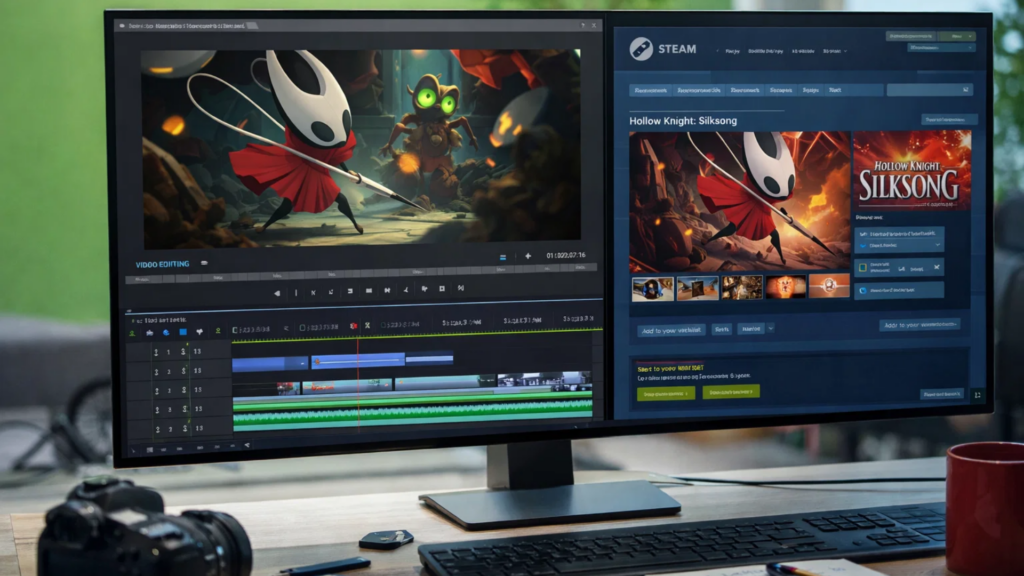Toggle the first icon on the top track header
The width and height of the screenshot is (1024, 576).
pyautogui.click(x=155, y=352)
